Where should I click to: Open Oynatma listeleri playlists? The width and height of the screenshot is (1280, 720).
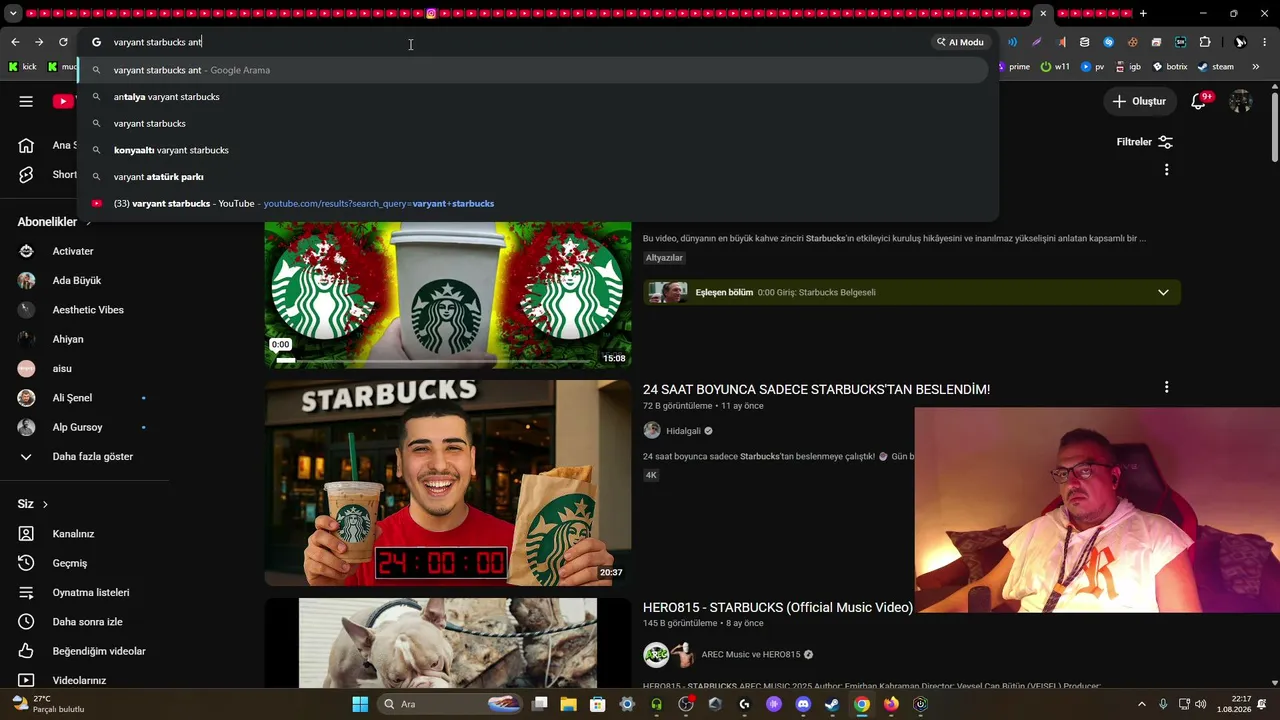click(x=91, y=593)
